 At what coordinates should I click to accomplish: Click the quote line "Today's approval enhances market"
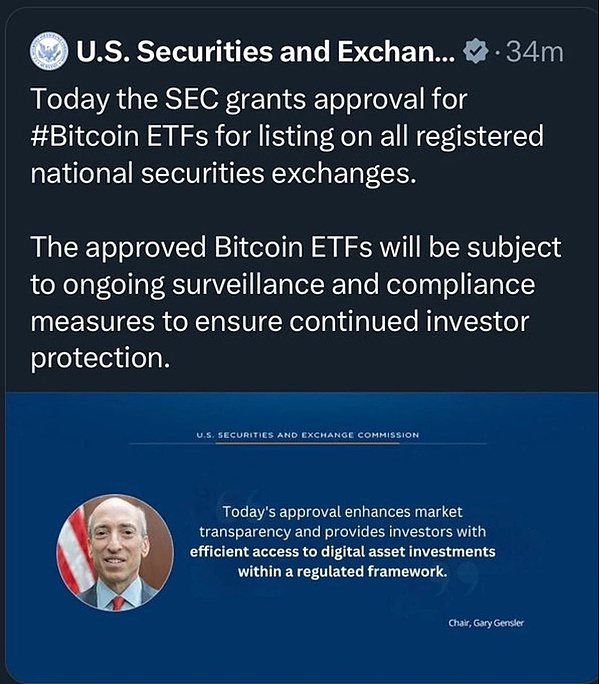point(342,511)
